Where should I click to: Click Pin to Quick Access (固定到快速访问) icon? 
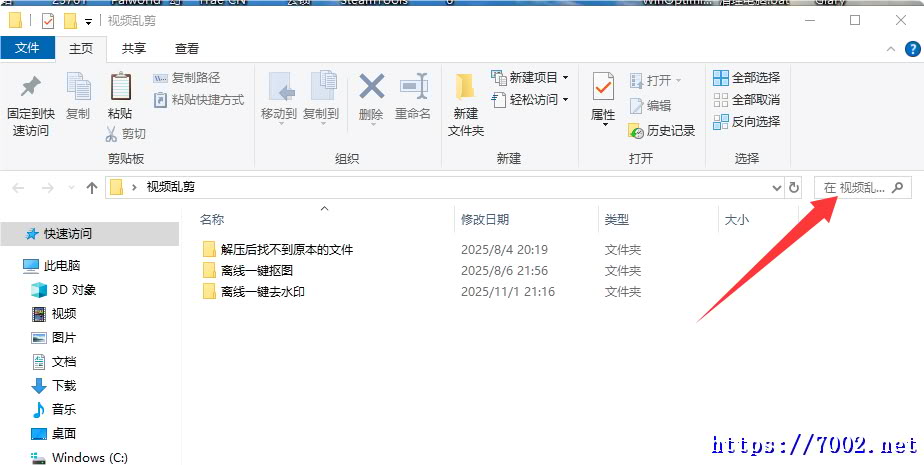[x=30, y=87]
